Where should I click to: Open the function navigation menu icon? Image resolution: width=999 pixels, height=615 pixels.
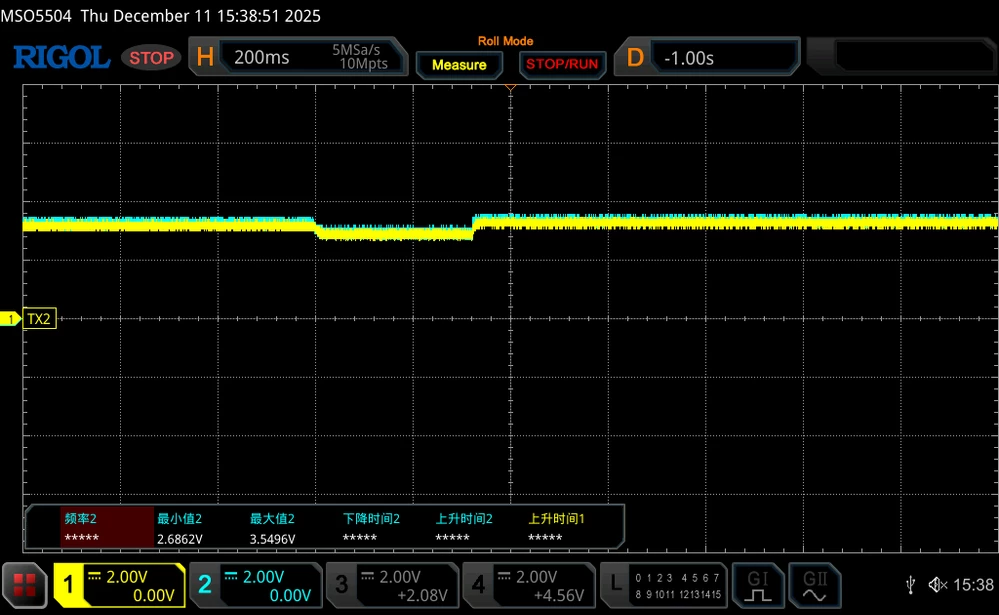click(x=26, y=584)
